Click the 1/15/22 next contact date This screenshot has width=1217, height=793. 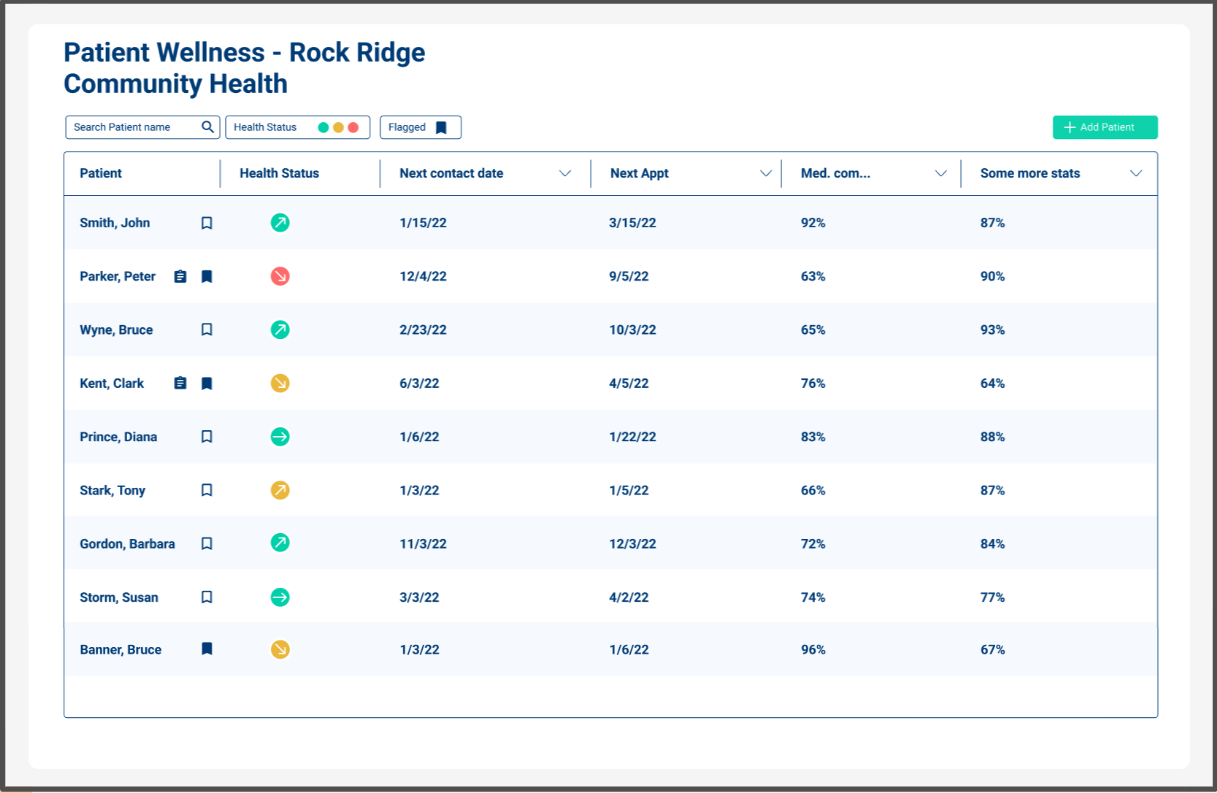(423, 223)
